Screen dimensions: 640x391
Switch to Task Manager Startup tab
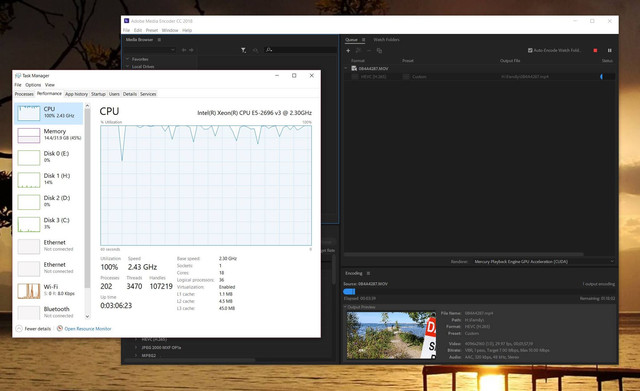tap(98, 94)
